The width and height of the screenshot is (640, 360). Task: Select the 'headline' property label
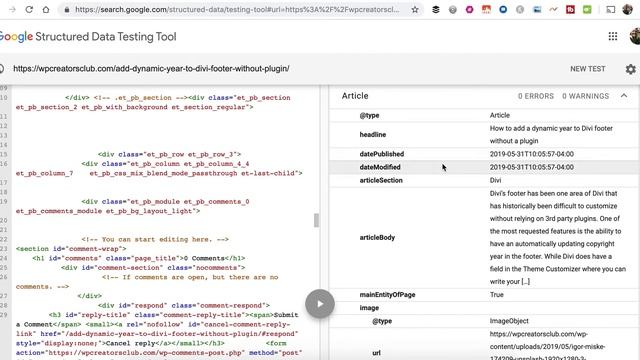coord(373,134)
